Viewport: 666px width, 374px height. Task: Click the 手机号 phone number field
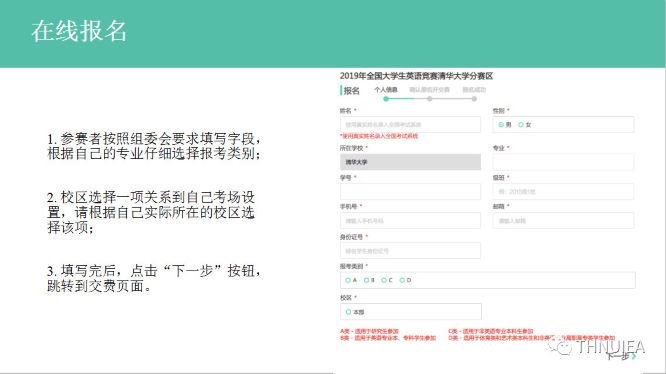(410, 221)
